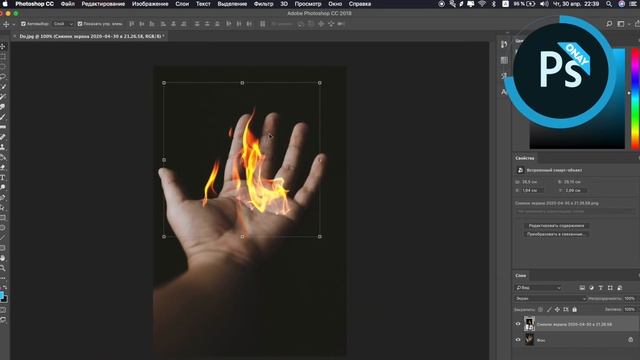Screen dimensions: 640x360
Task: Switch to the Слои panel tab
Action: coord(520,276)
